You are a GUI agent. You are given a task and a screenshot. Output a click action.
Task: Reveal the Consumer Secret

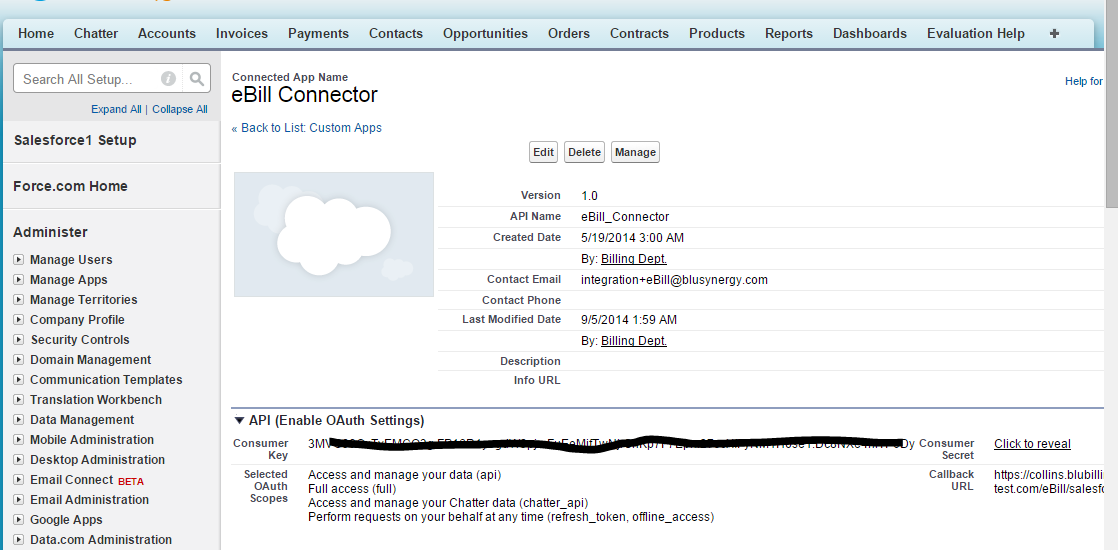(x=1032, y=444)
